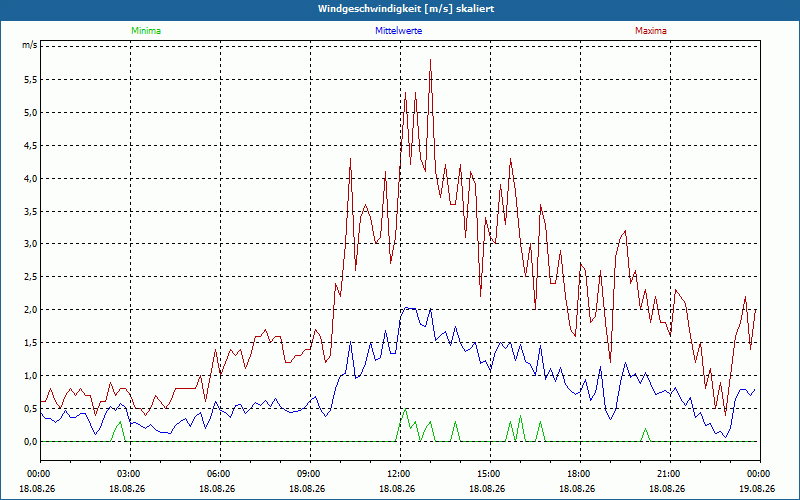Click the 19.08.26 date label

tap(757, 488)
